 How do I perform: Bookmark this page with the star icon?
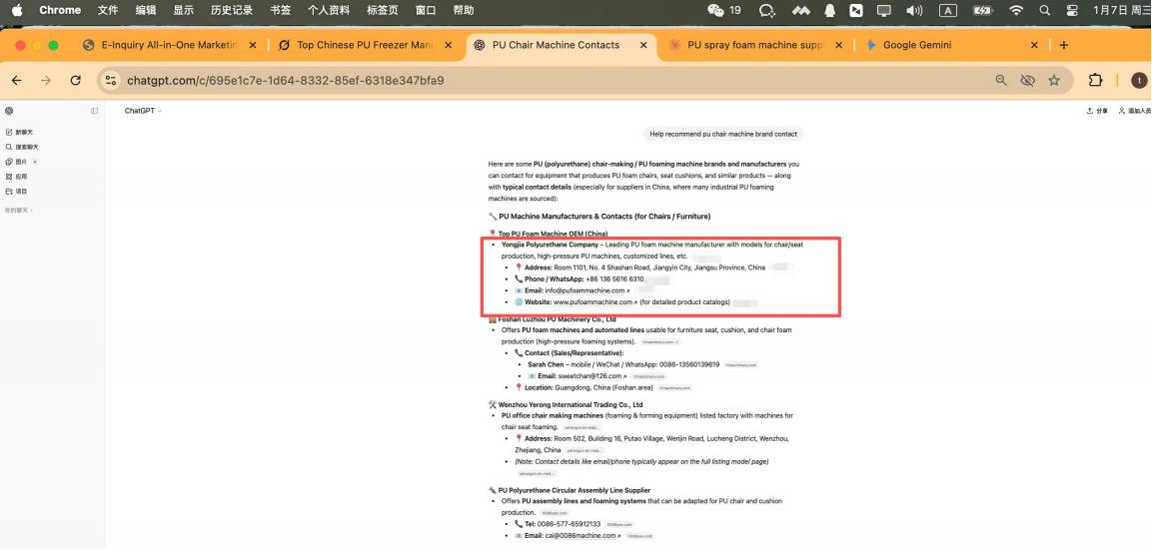coord(1054,80)
